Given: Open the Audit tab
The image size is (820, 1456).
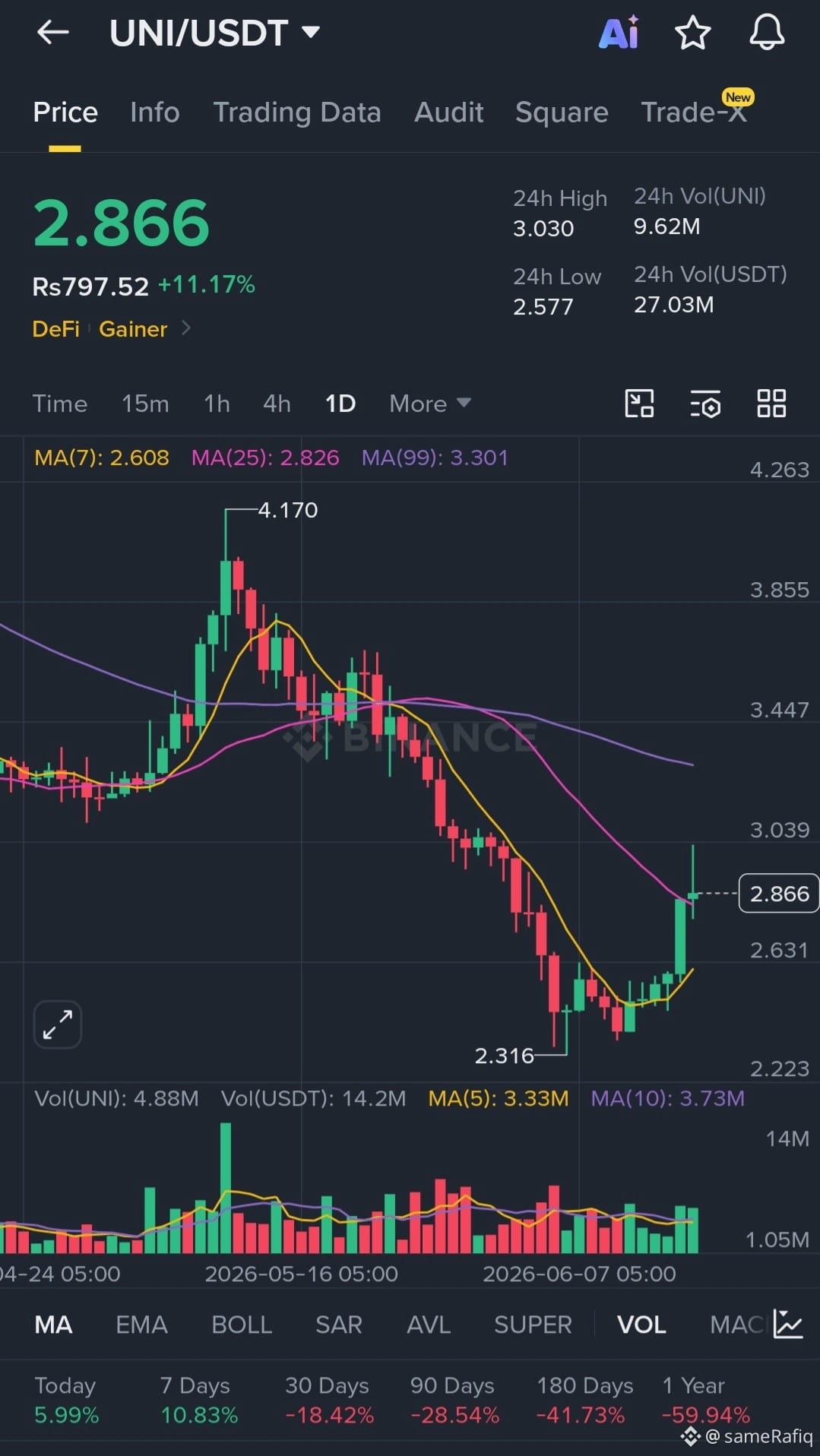Looking at the screenshot, I should click(x=449, y=112).
